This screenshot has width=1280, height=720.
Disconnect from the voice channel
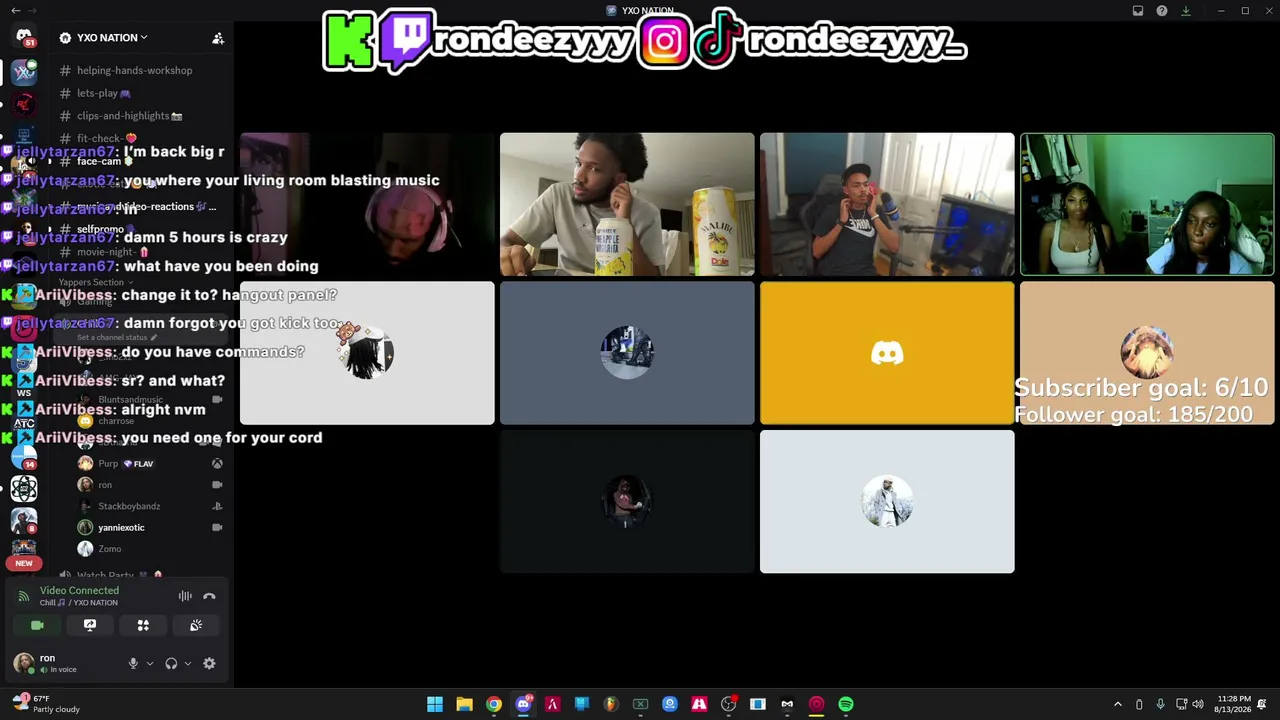pos(209,596)
